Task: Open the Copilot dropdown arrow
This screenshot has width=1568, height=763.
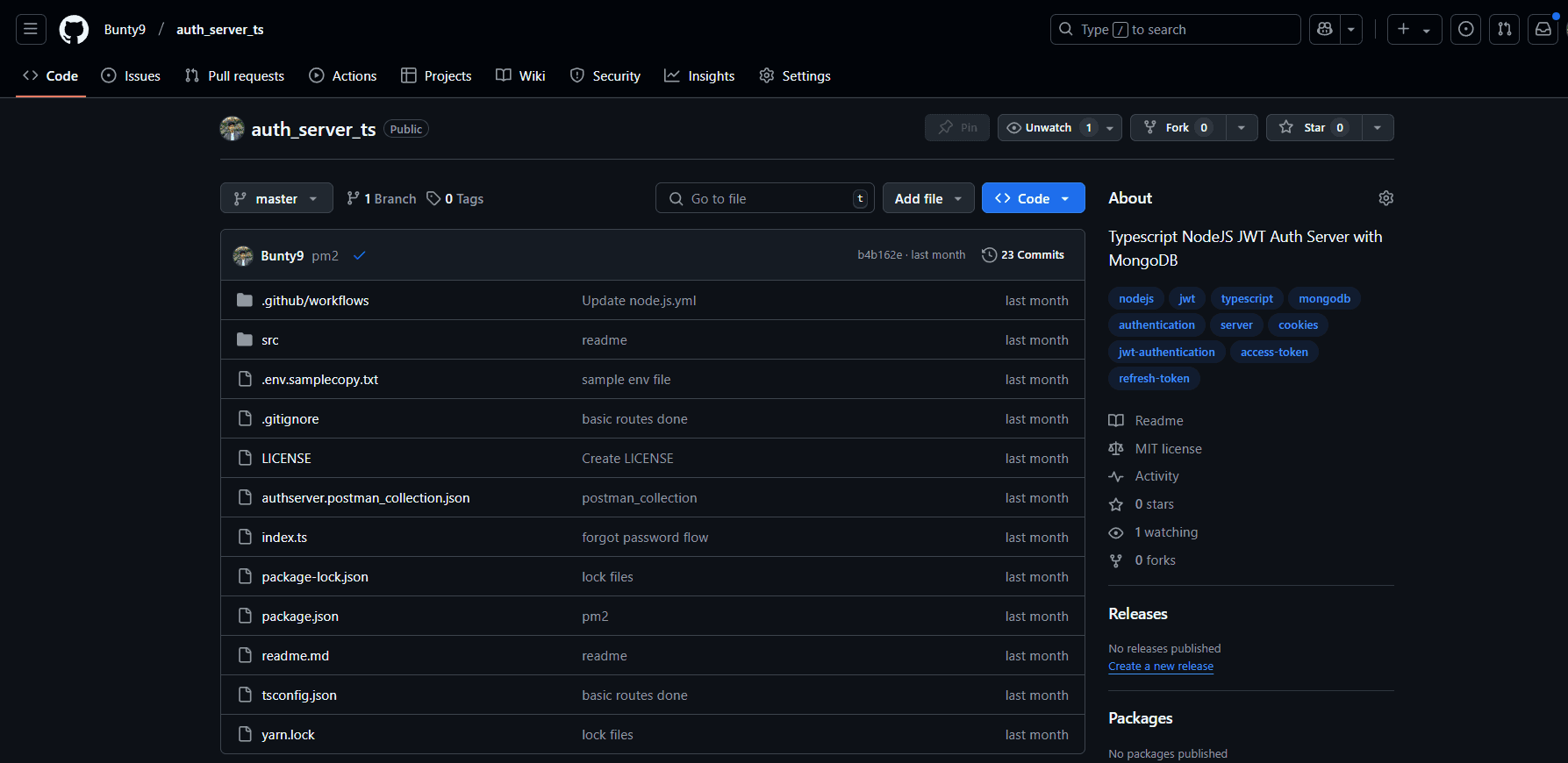Action: point(1351,30)
